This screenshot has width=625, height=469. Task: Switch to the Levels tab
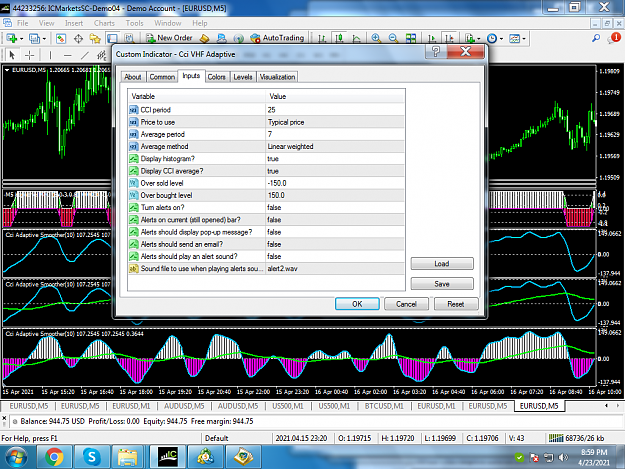coord(243,77)
